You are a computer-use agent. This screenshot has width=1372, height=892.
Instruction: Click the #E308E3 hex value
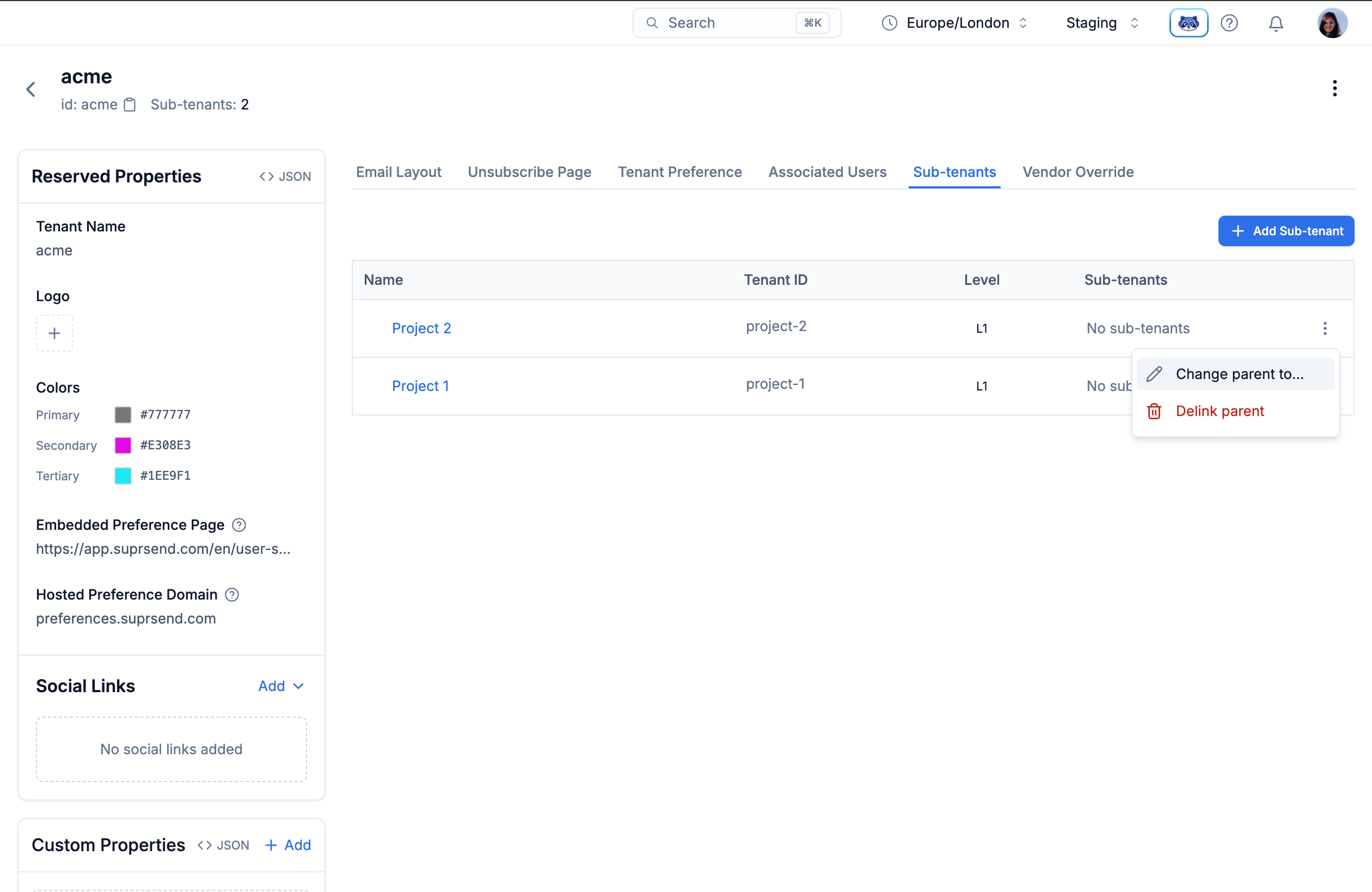click(166, 445)
